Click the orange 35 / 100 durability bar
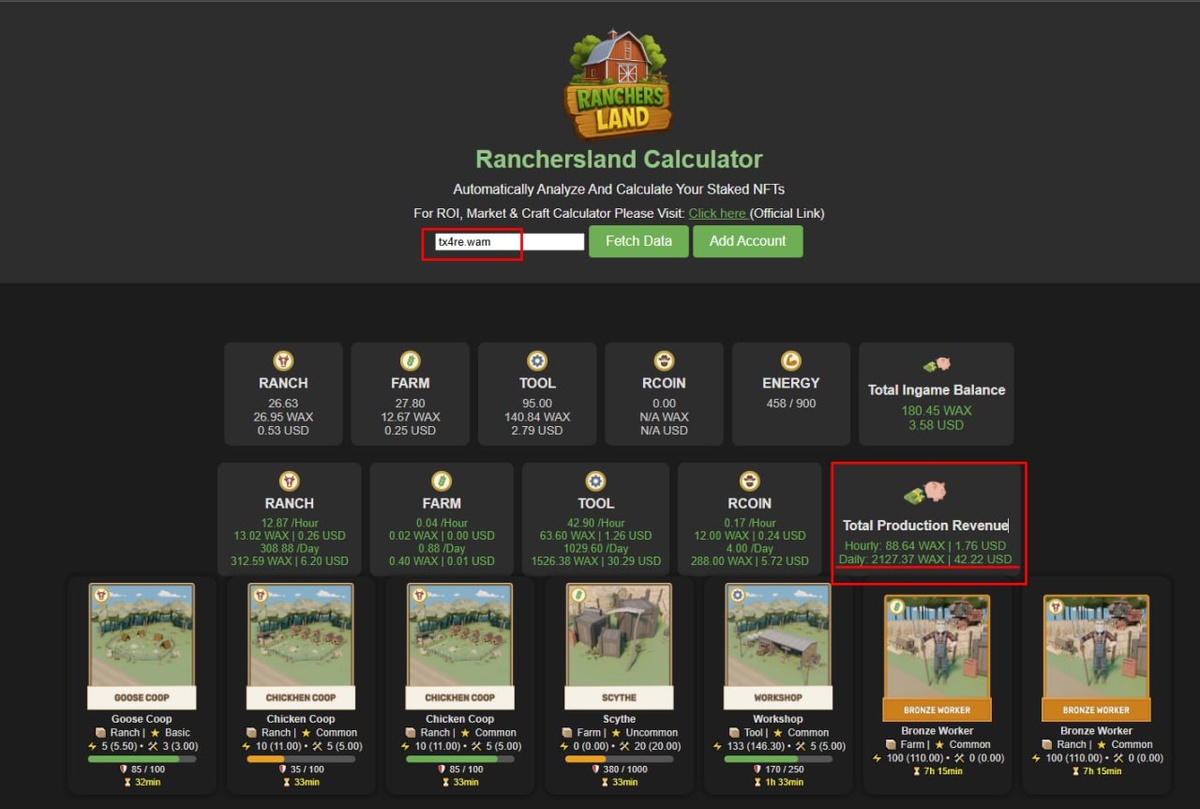1200x809 pixels. [x=300, y=759]
